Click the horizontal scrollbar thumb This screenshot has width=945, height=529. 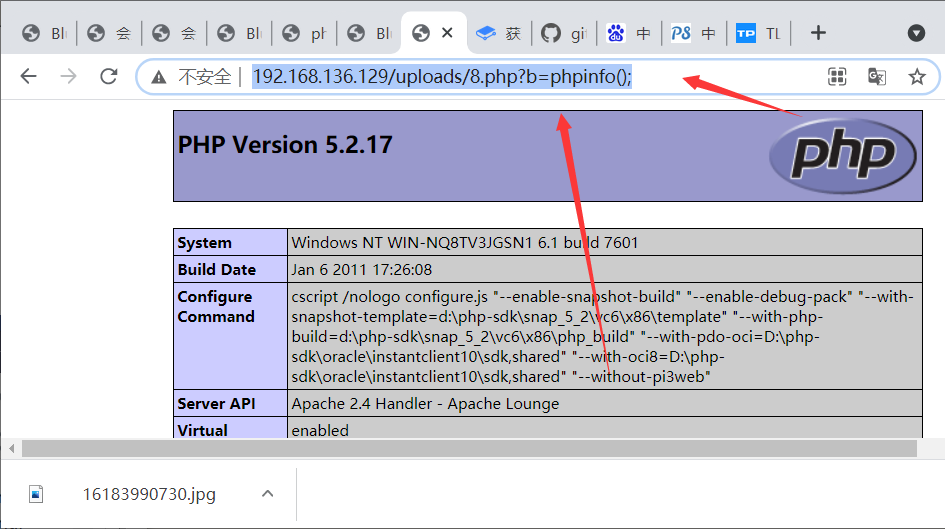pyautogui.click(x=469, y=448)
